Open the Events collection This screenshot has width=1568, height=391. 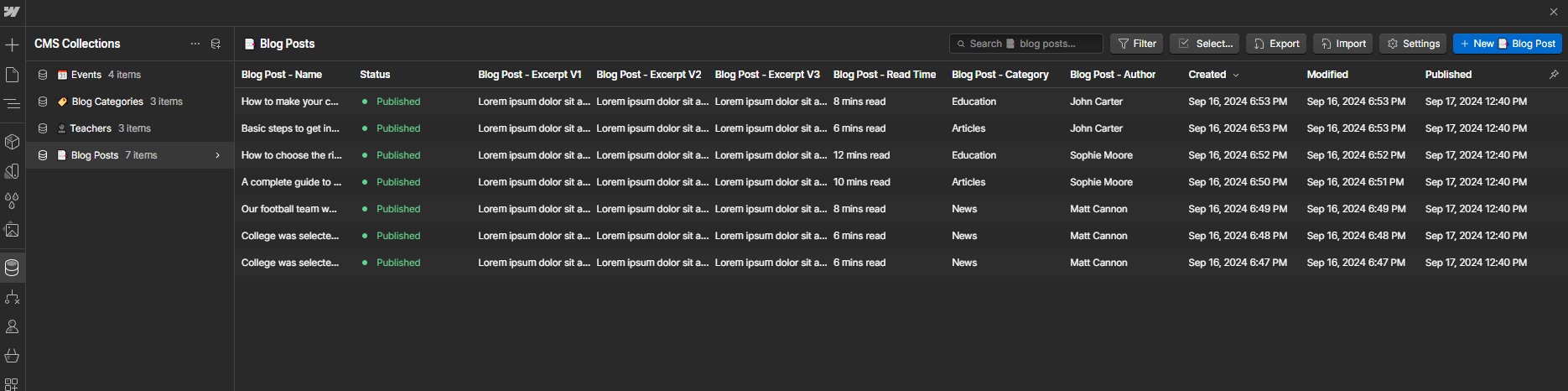coord(130,75)
